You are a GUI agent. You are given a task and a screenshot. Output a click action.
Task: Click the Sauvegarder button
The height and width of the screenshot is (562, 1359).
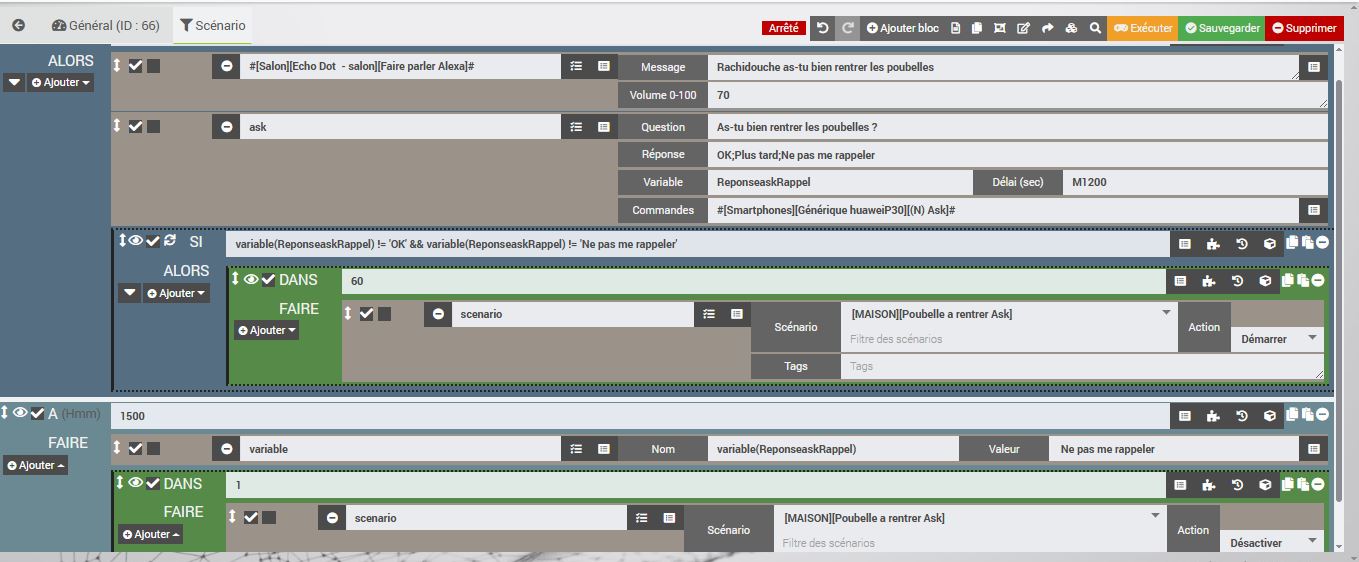[x=1221, y=28]
